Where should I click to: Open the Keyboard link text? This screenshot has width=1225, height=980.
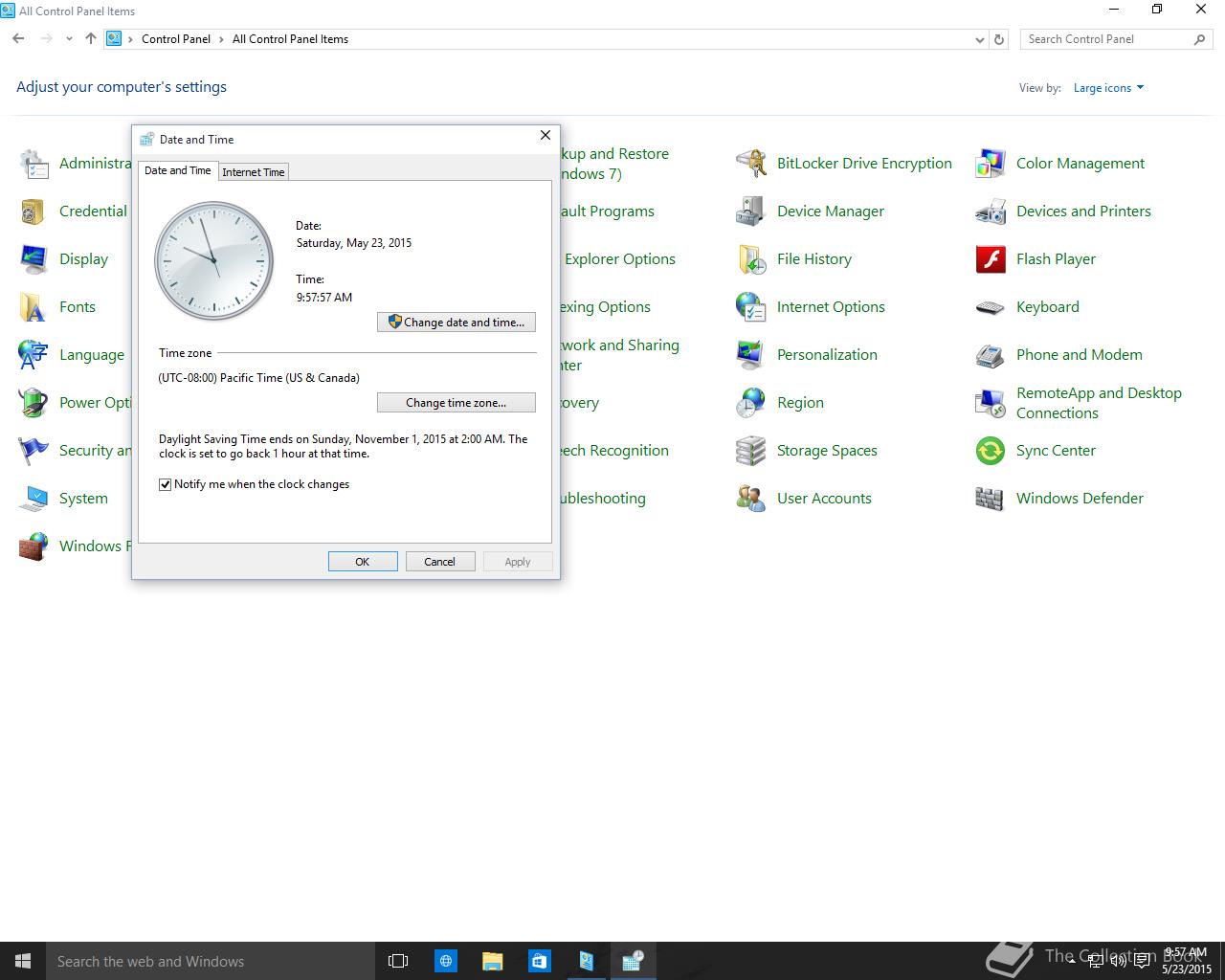point(1048,307)
